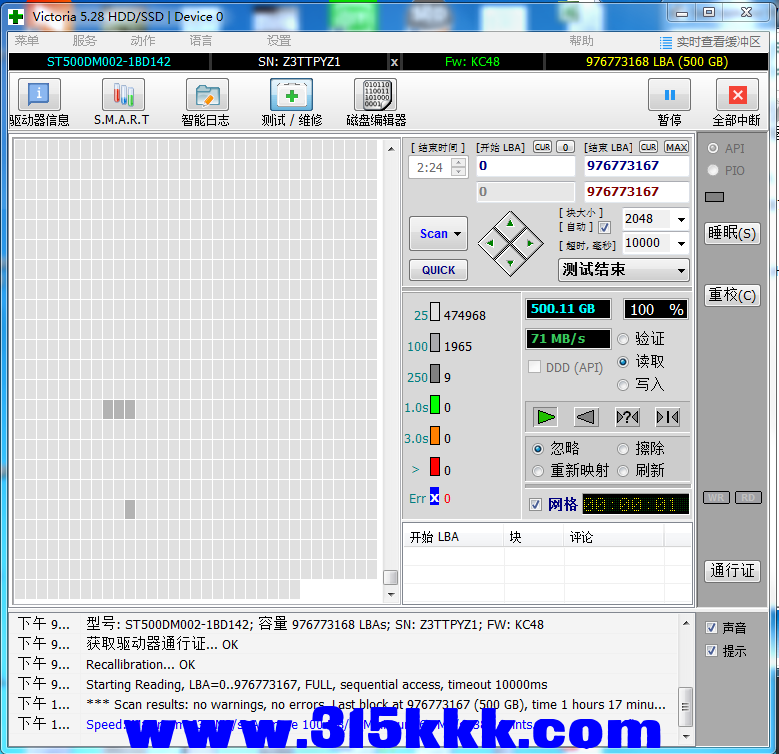This screenshot has width=779, height=754.
Task: Select the write (写入) radio button
Action: [623, 385]
